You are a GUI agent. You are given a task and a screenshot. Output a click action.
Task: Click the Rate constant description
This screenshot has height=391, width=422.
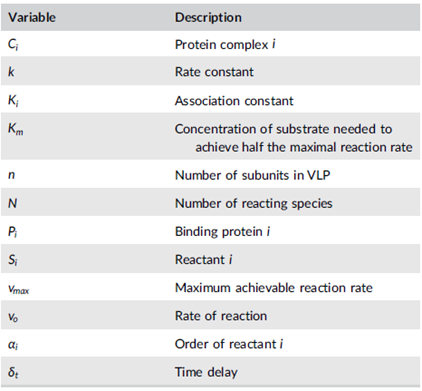(214, 72)
